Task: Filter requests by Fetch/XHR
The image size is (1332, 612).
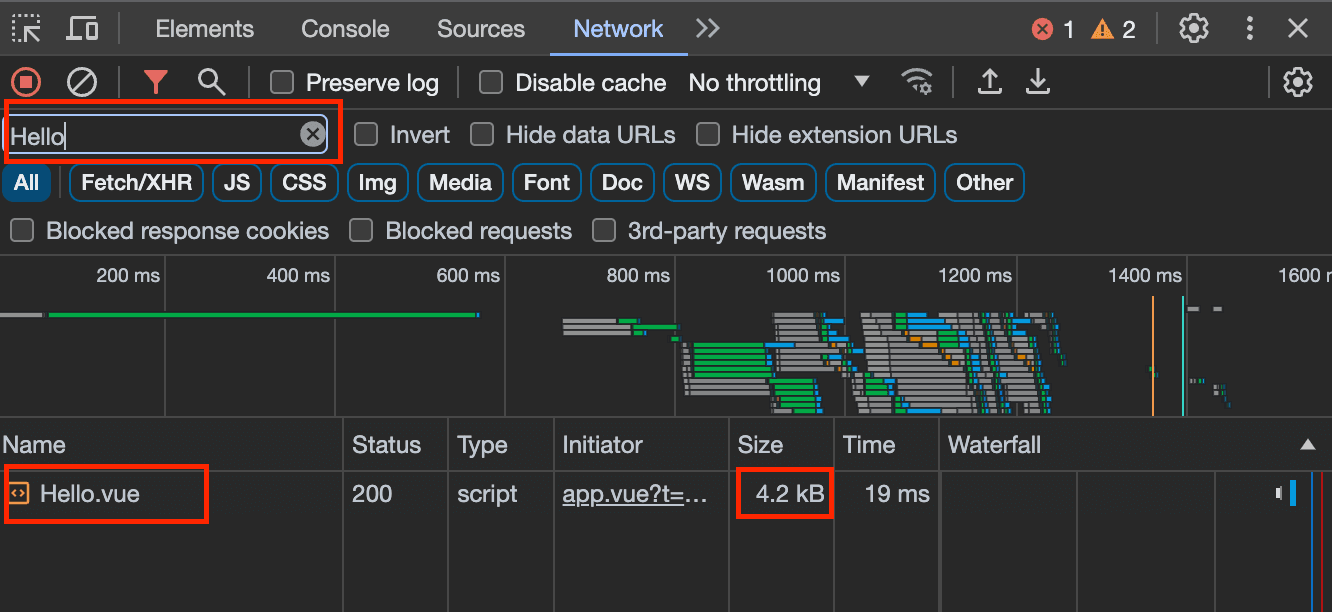Action: point(136,182)
